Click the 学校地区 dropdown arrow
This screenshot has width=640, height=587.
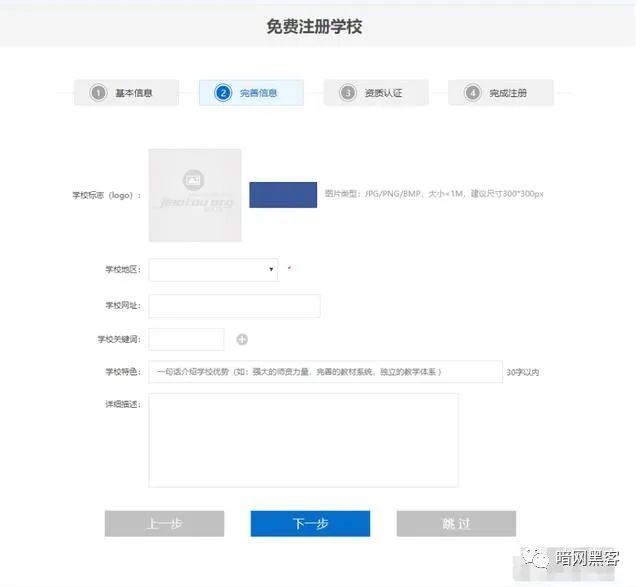pos(271,270)
